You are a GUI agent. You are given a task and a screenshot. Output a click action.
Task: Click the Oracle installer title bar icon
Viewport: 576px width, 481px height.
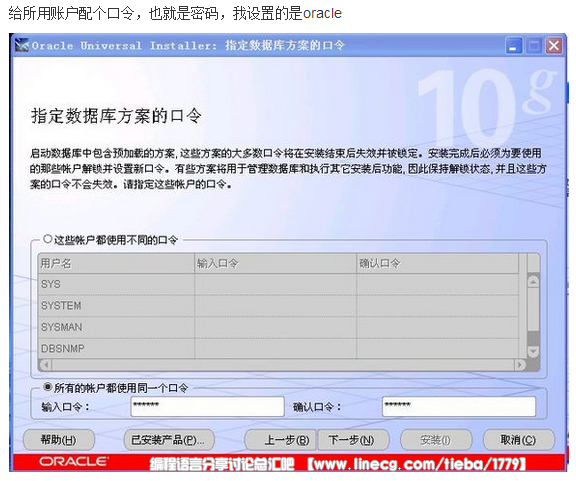coord(22,45)
